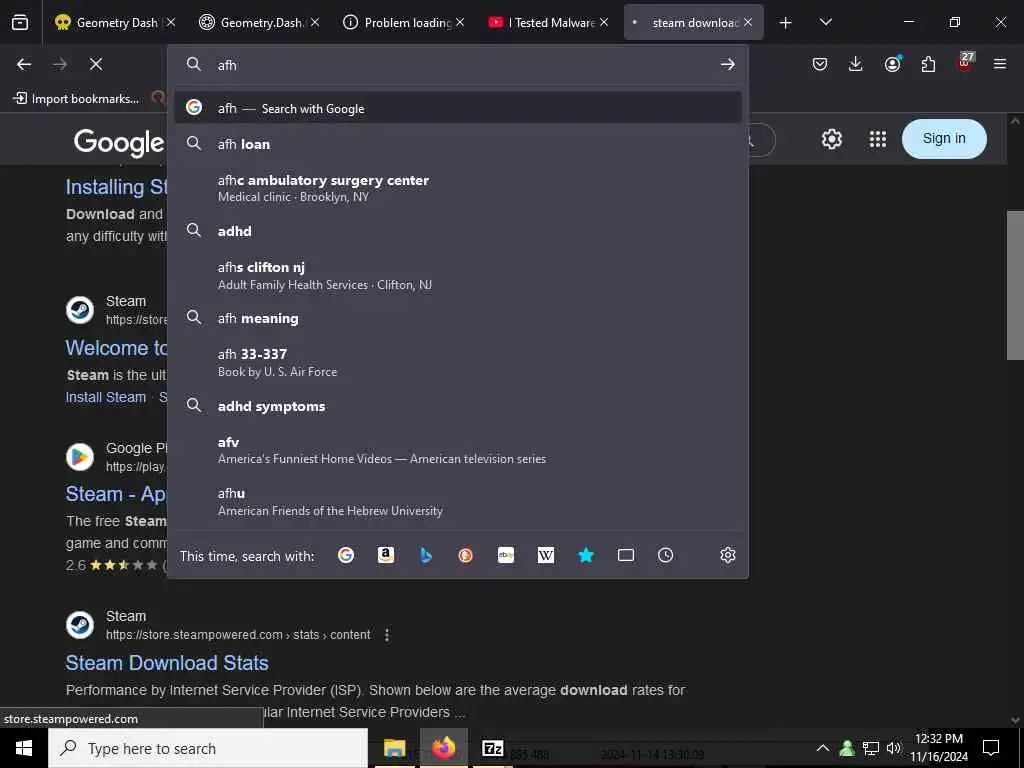Choose the afh 33-337 suggestion
1024x768 pixels.
[x=458, y=362]
